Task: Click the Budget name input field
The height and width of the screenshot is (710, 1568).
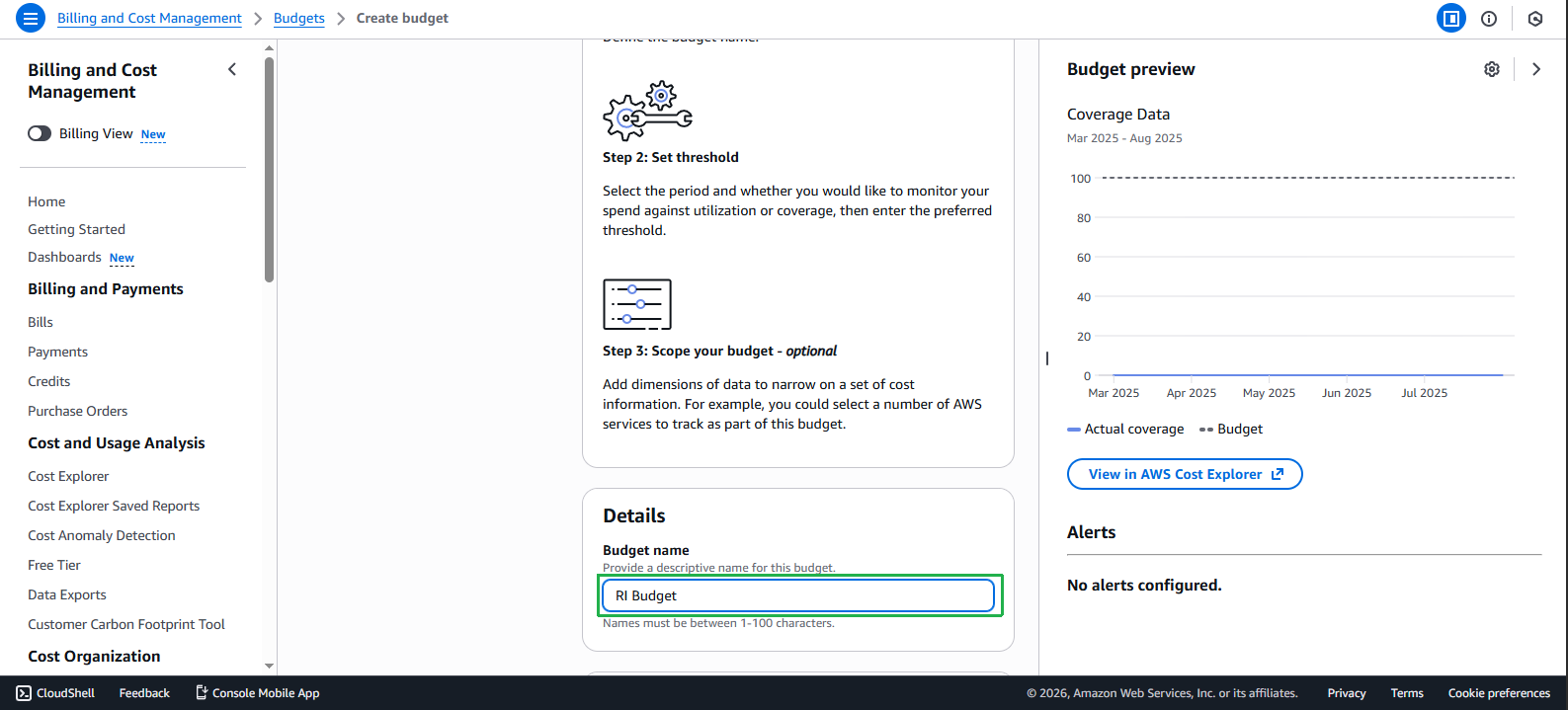Action: click(x=797, y=595)
